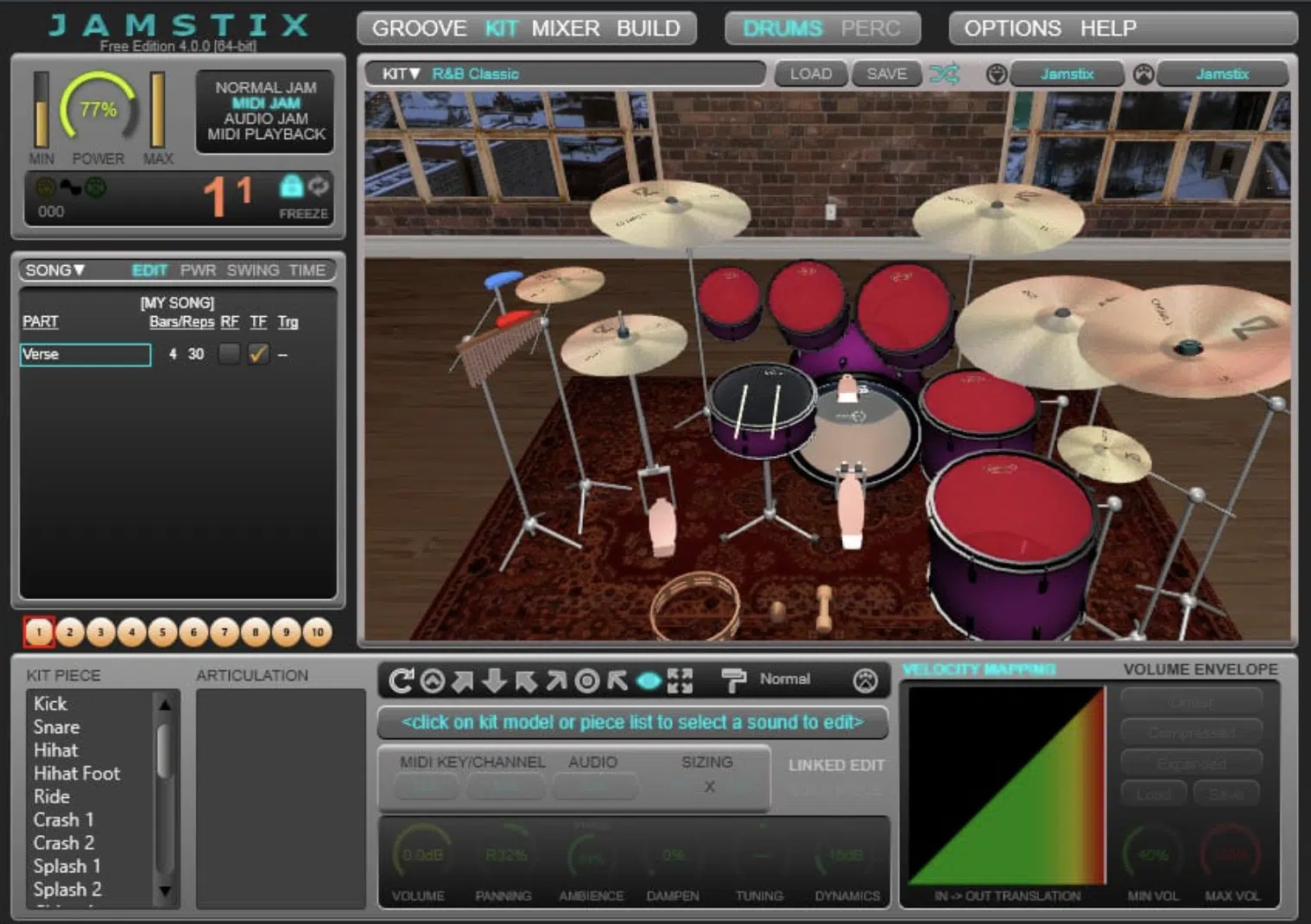Select Snare in kit piece list
Screen dimensions: 1311x924
click(x=57, y=727)
